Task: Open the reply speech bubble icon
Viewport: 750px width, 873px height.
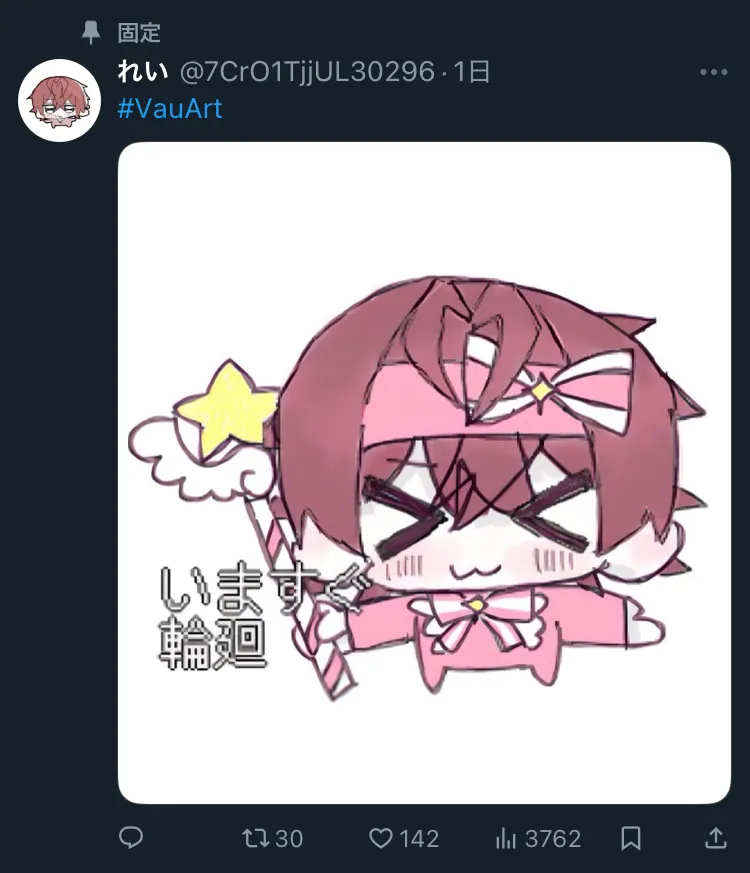Action: (131, 837)
